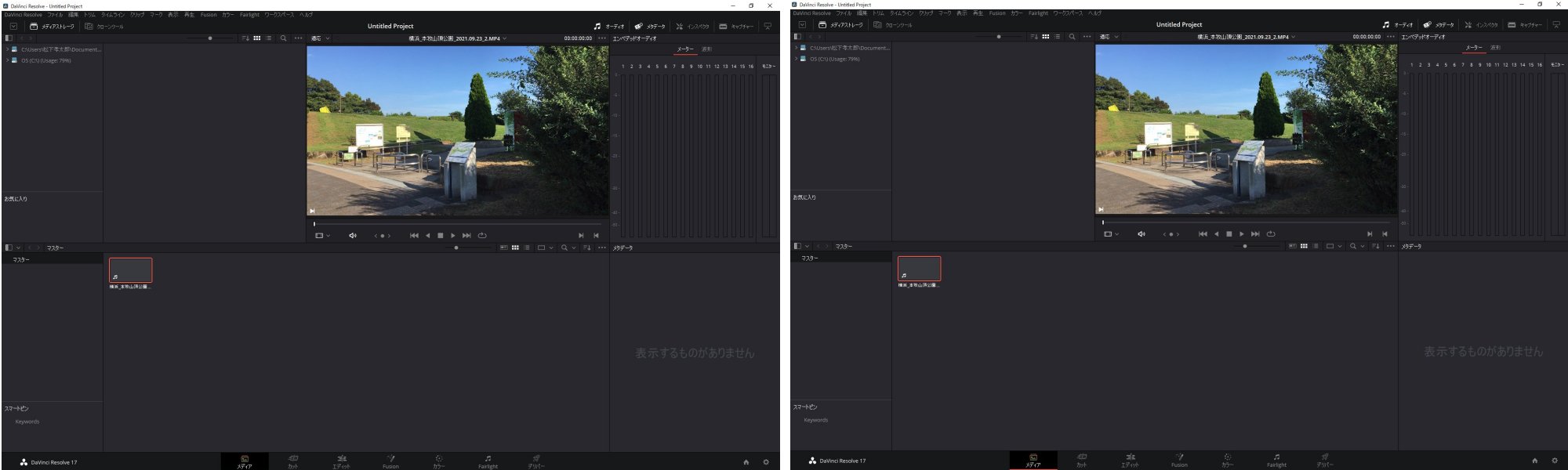1568x470 pixels.
Task: Play the clip in the left window viewer
Action: pyautogui.click(x=453, y=236)
